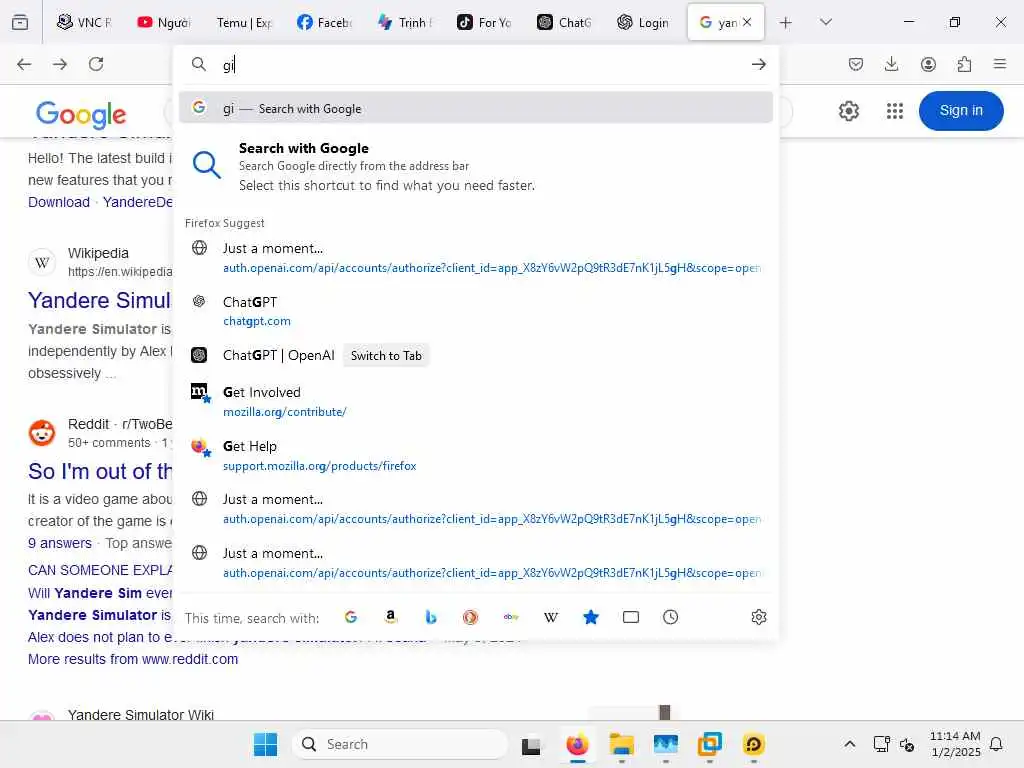Click Firefox icon on the taskbar
Image resolution: width=1024 pixels, height=768 pixels.
click(x=577, y=744)
